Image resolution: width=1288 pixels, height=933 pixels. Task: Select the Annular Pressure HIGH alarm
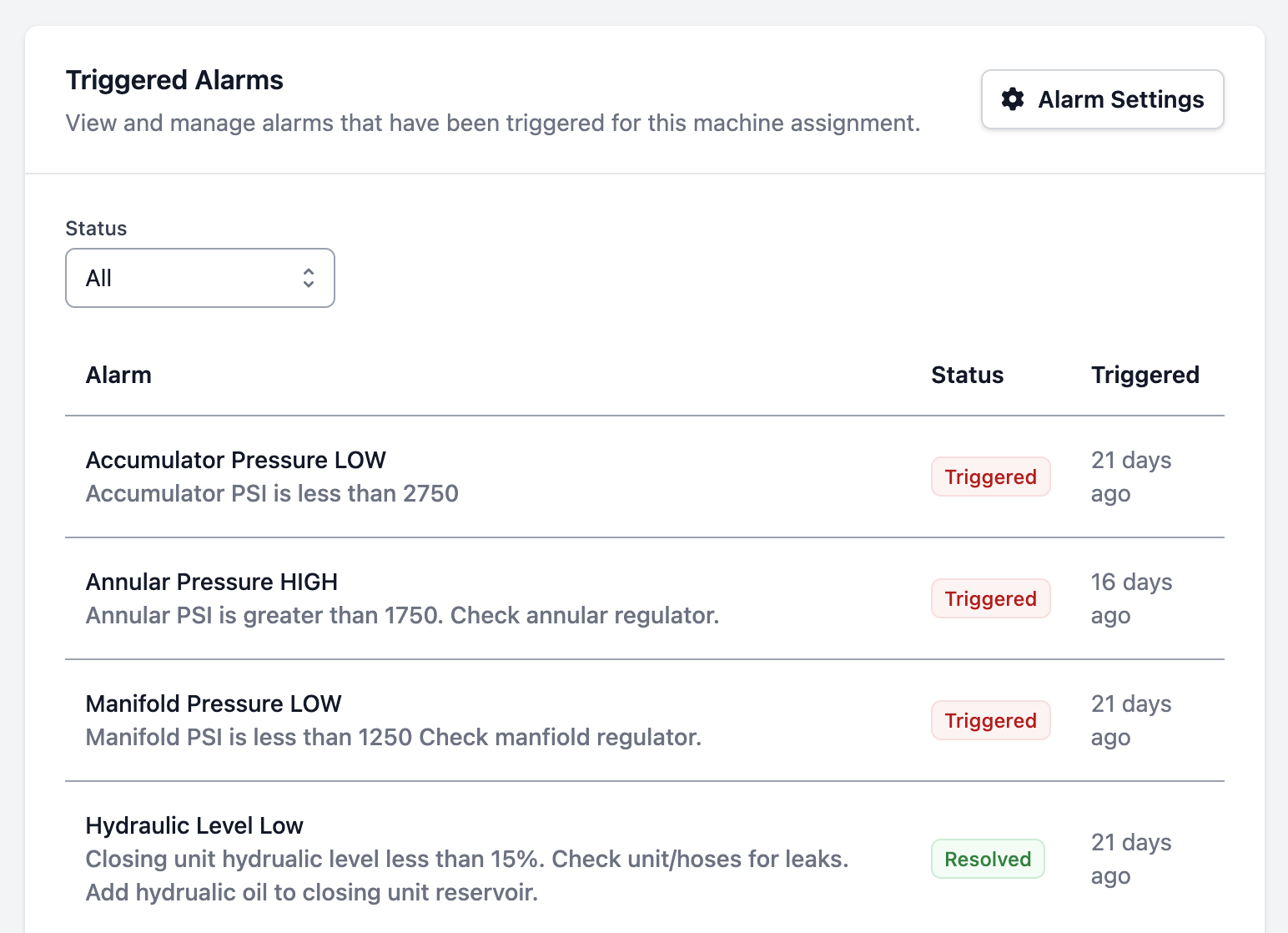(212, 582)
